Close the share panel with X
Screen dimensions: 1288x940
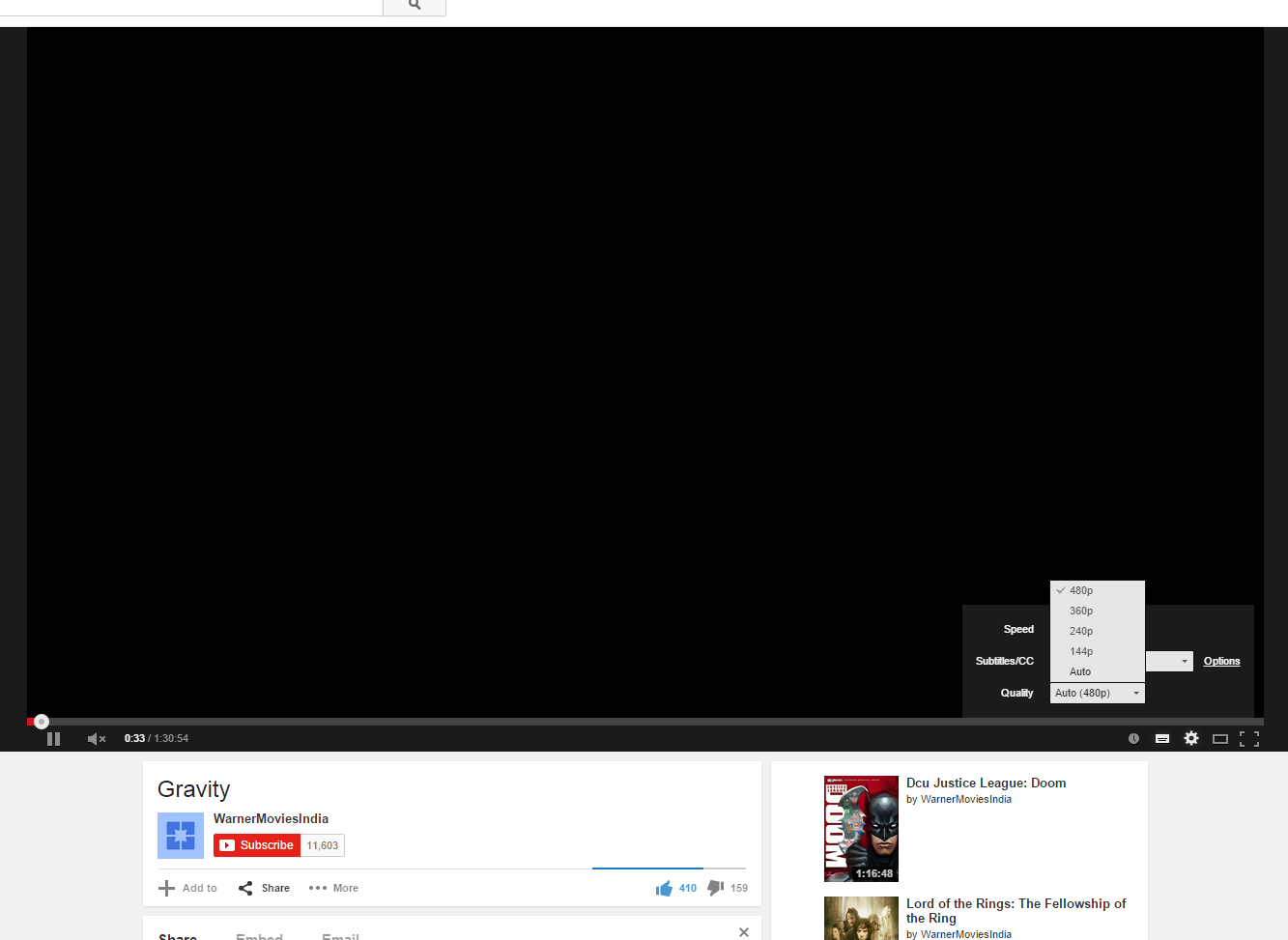[743, 932]
